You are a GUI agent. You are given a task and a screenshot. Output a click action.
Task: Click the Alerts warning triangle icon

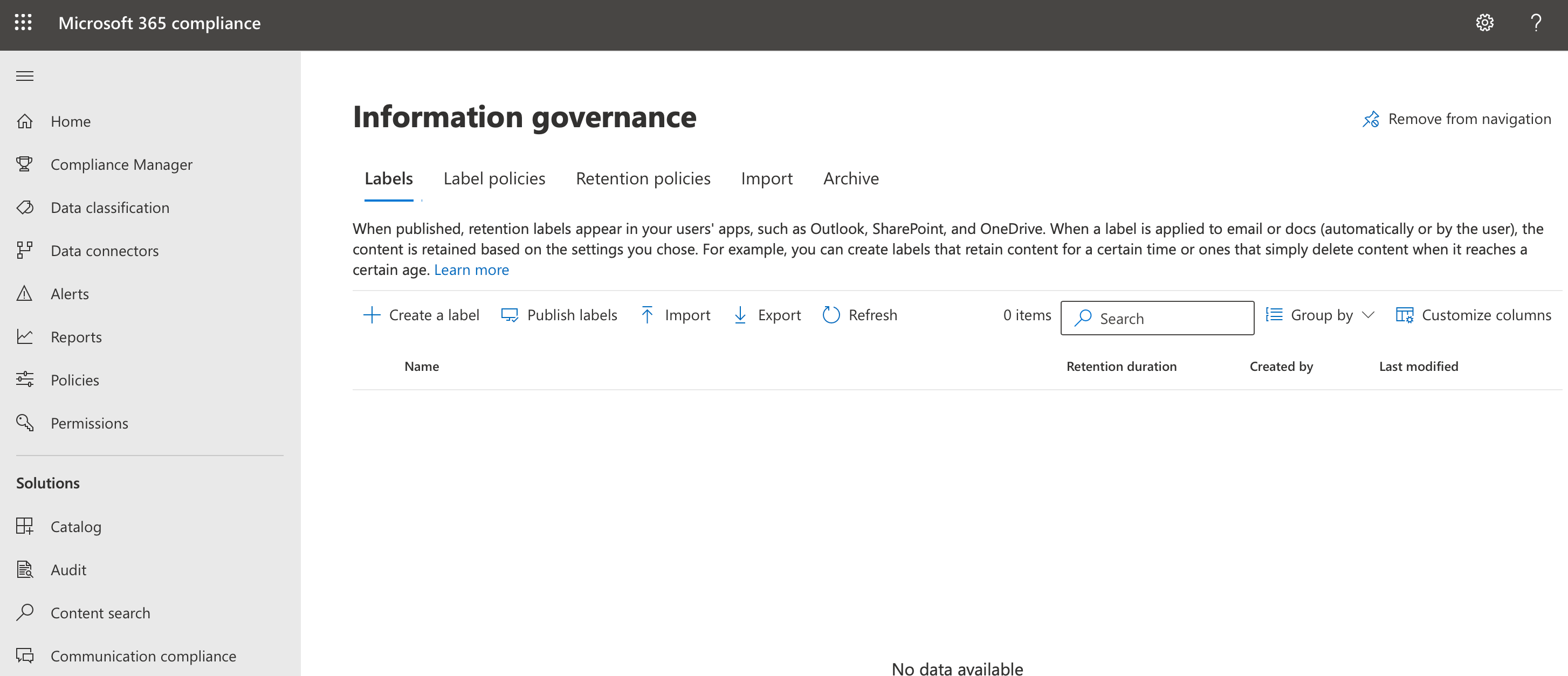pos(25,294)
